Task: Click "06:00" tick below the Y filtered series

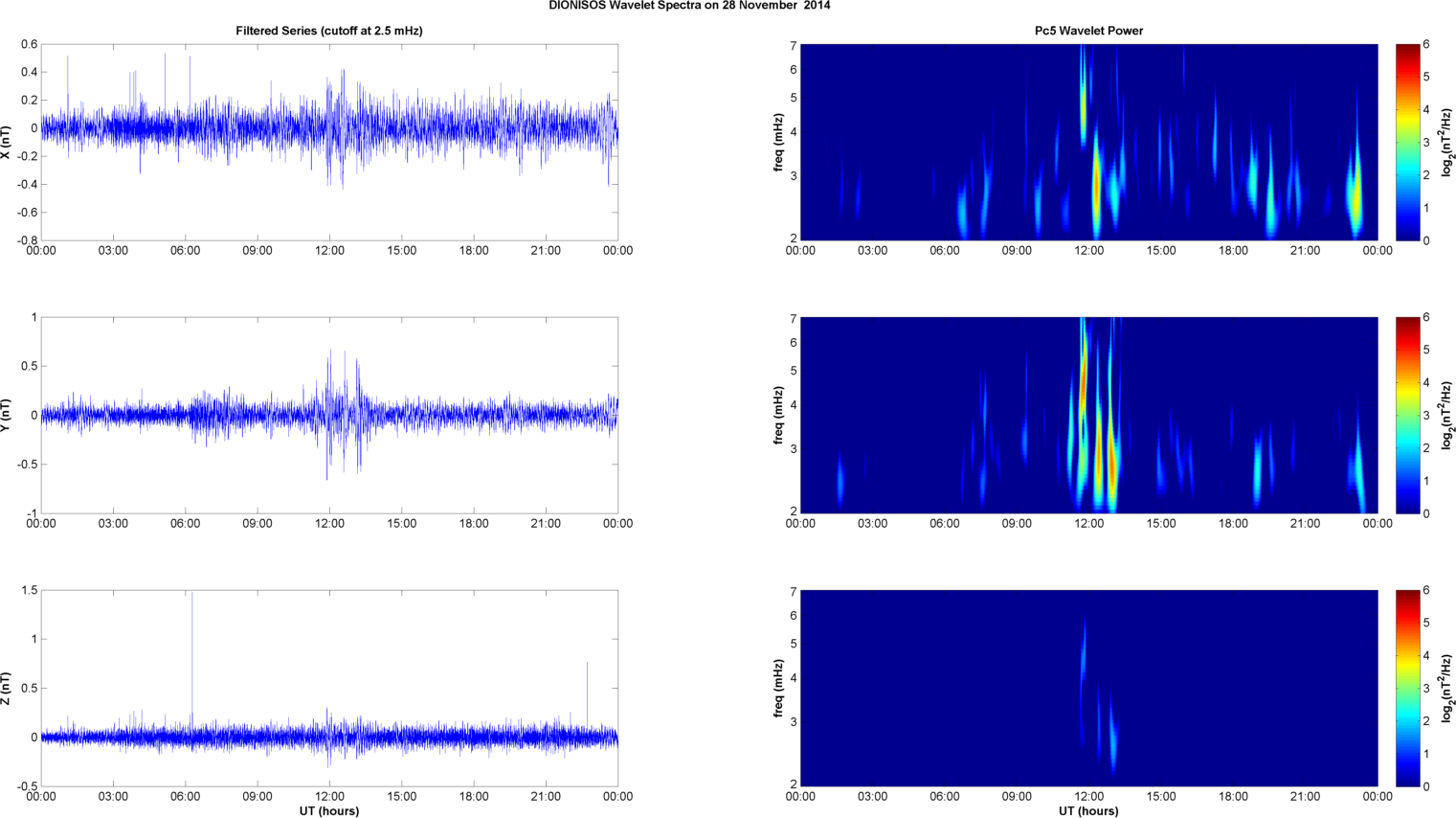Action: tap(186, 524)
